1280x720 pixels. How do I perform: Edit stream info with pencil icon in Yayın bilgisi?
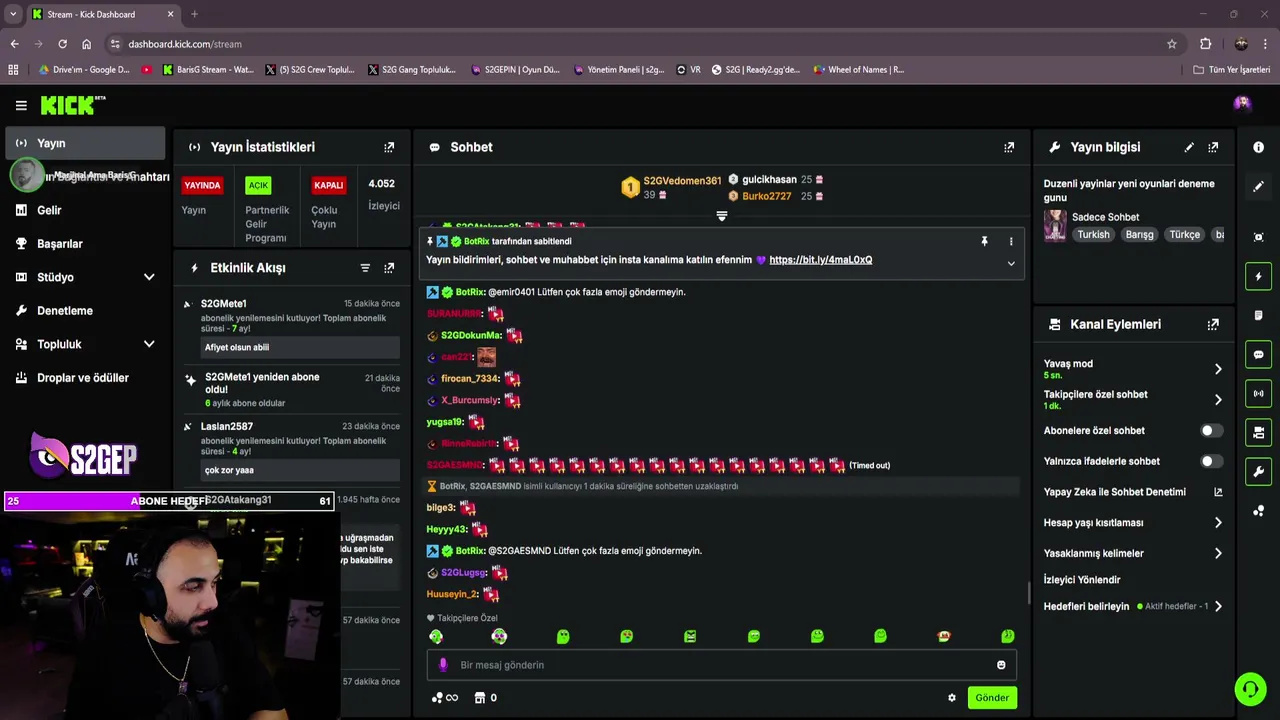click(x=1189, y=147)
